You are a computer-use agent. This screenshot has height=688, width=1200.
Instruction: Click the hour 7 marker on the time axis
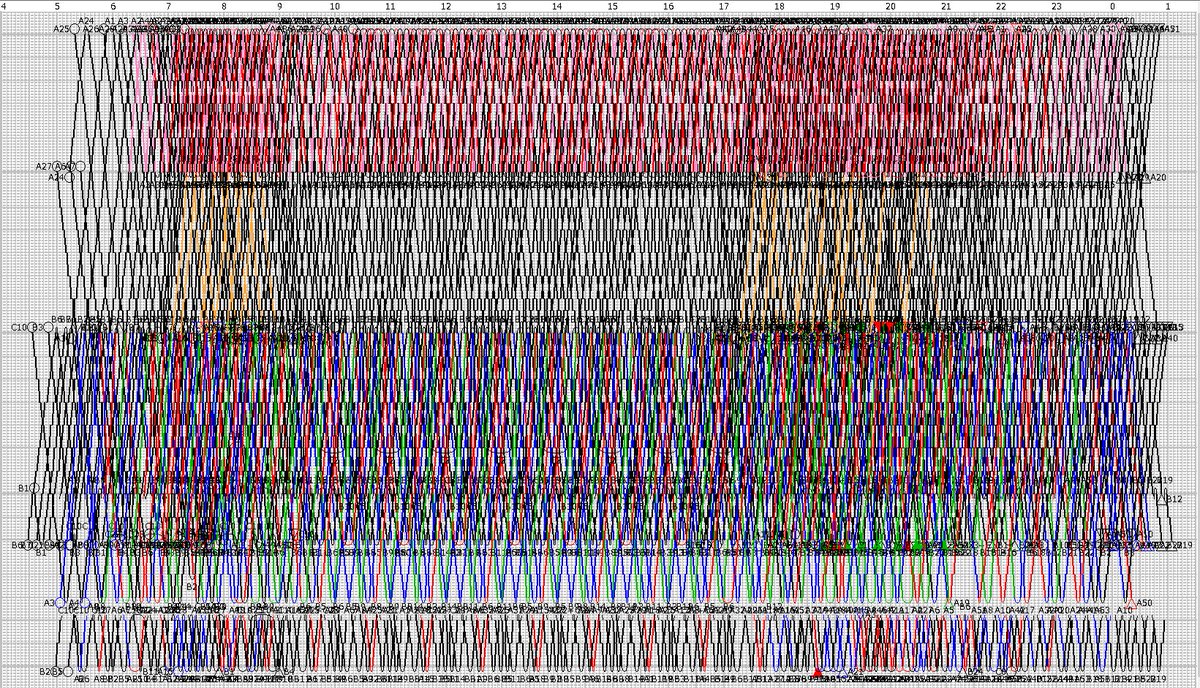tap(168, 6)
